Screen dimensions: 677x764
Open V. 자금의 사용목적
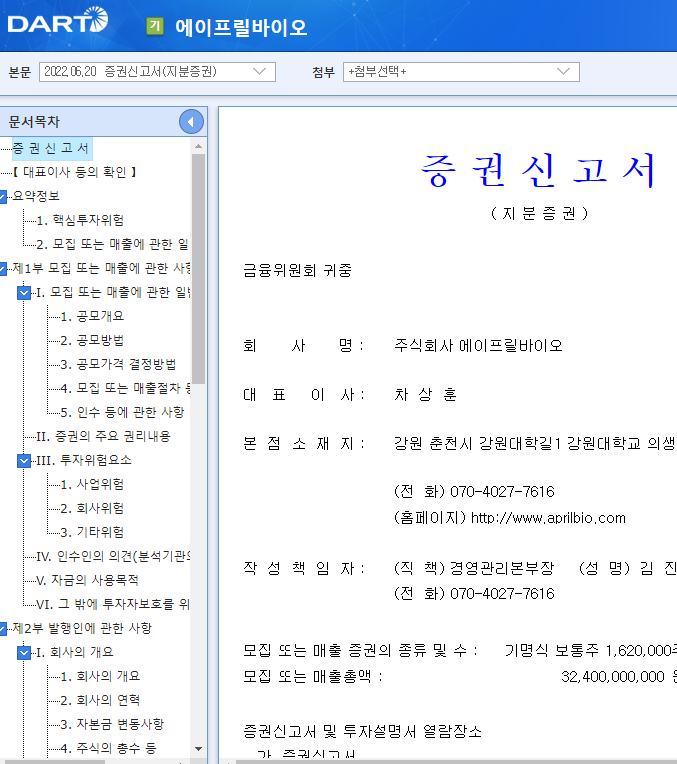[x=87, y=580]
